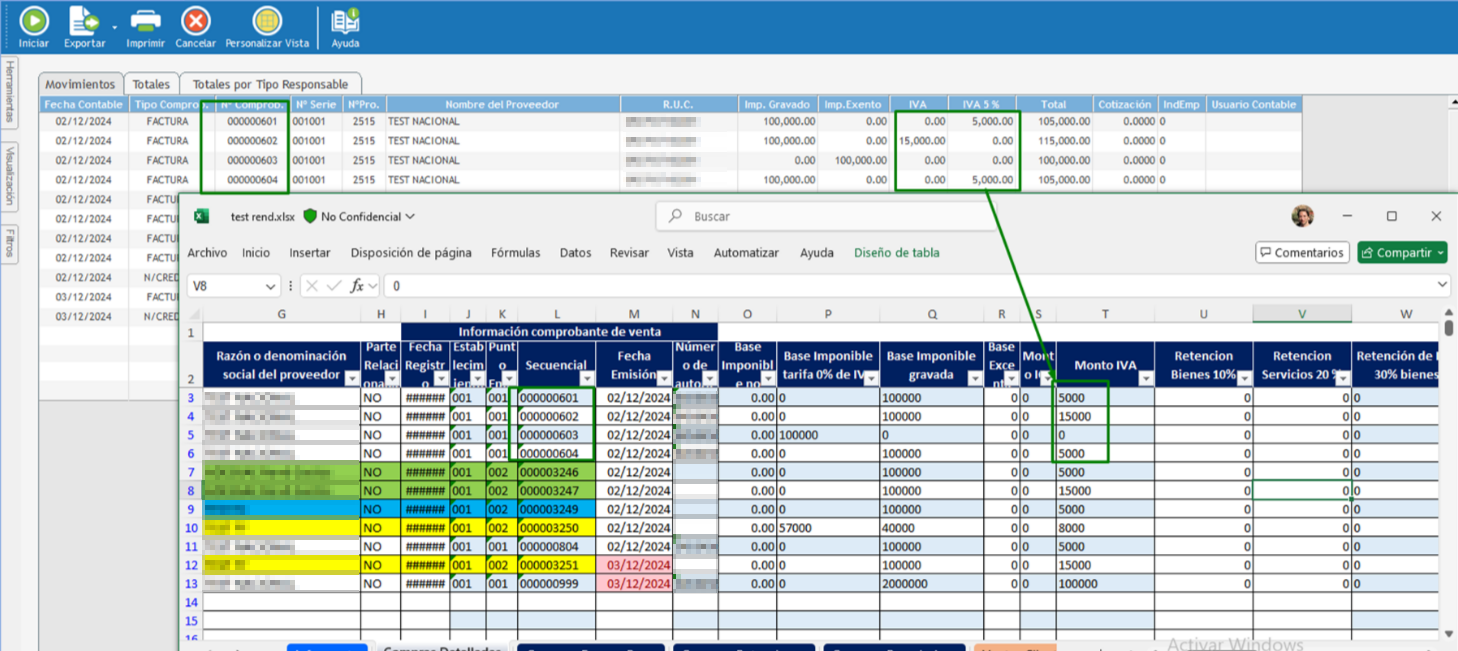Click the insert function fx icon
Image resolution: width=1458 pixels, height=651 pixels.
[x=357, y=286]
